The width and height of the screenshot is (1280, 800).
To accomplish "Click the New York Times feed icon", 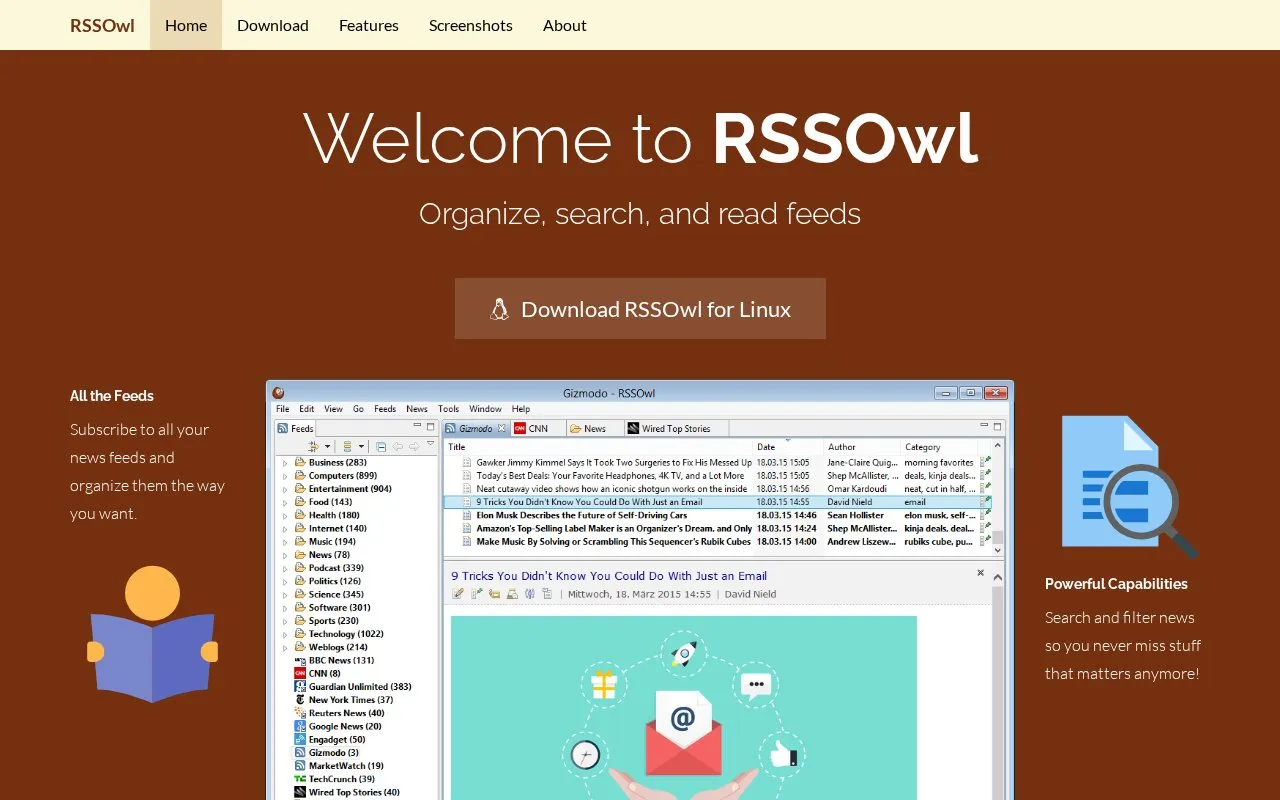I will 300,700.
